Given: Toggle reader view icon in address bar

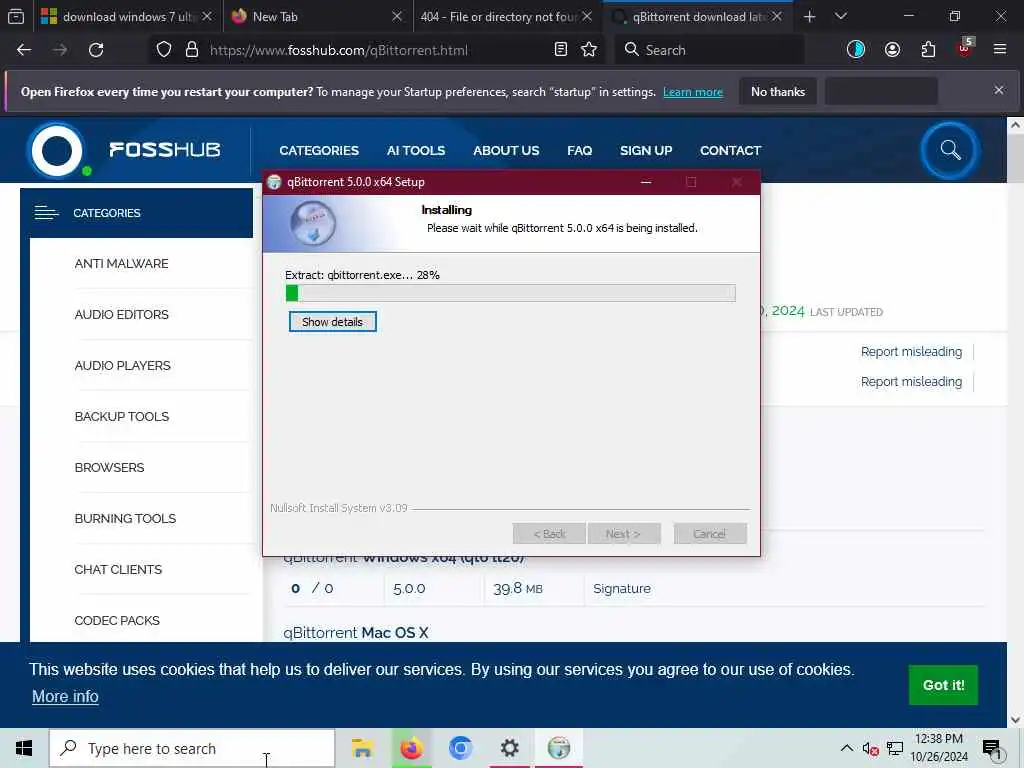Looking at the screenshot, I should tap(560, 50).
